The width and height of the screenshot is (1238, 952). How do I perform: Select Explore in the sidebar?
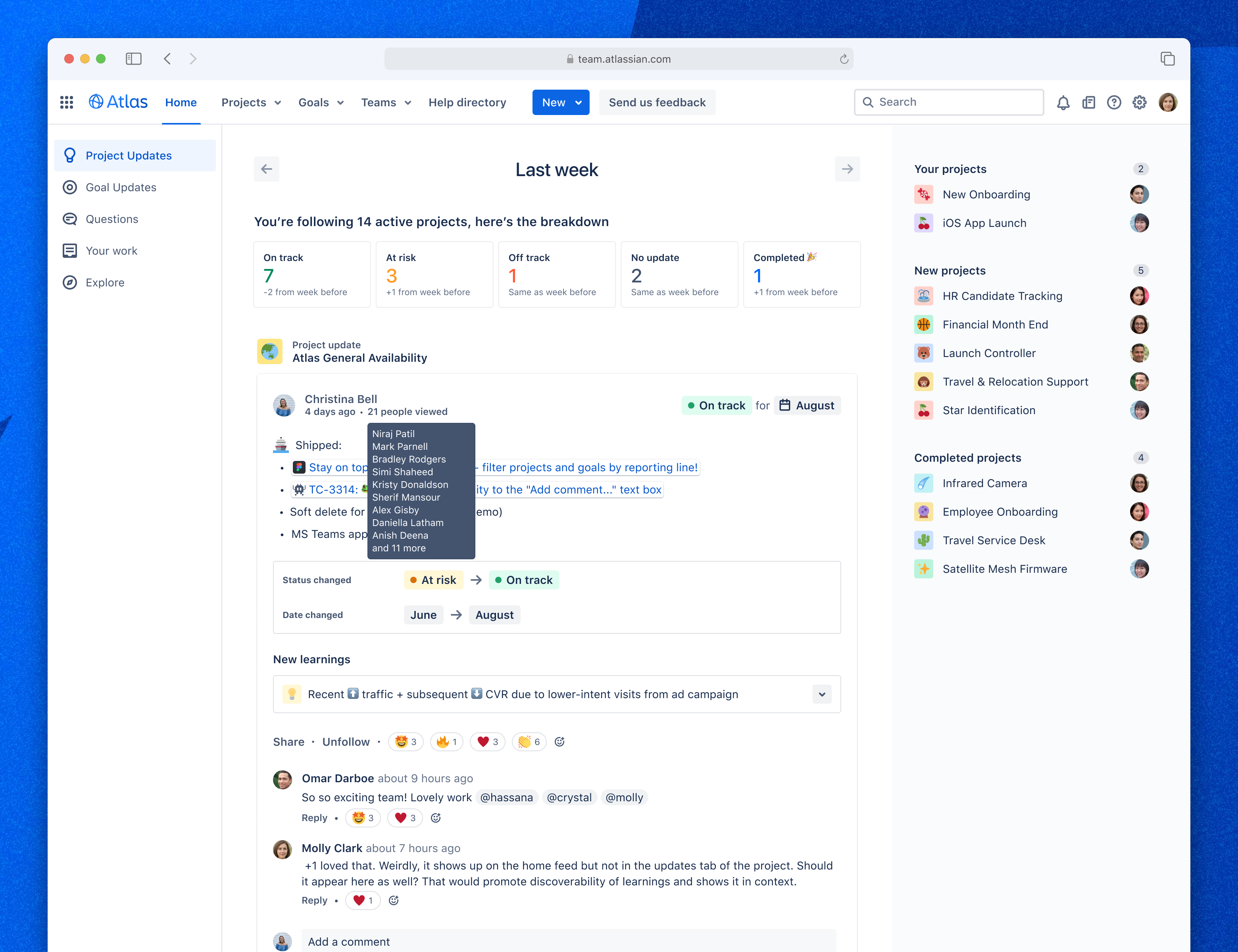(106, 282)
